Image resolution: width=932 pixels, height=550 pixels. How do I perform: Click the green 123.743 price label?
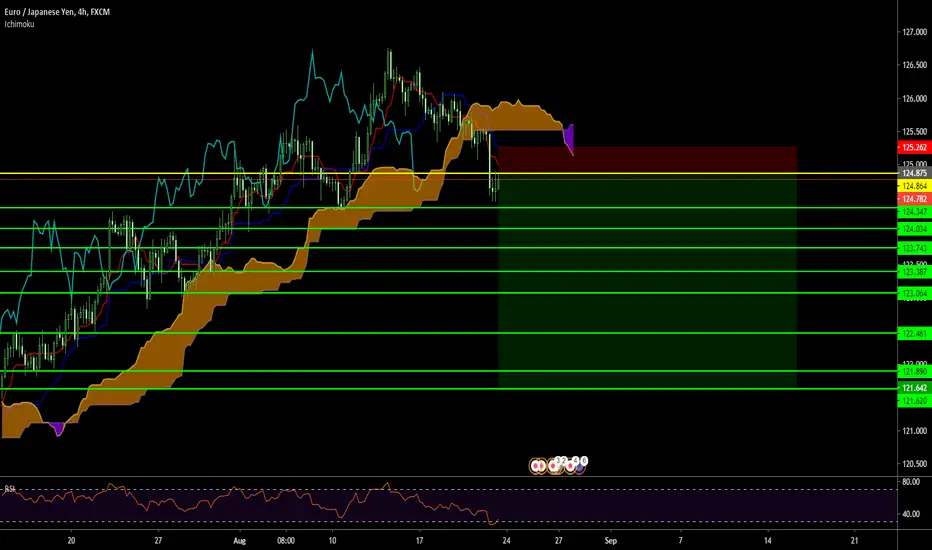(914, 249)
